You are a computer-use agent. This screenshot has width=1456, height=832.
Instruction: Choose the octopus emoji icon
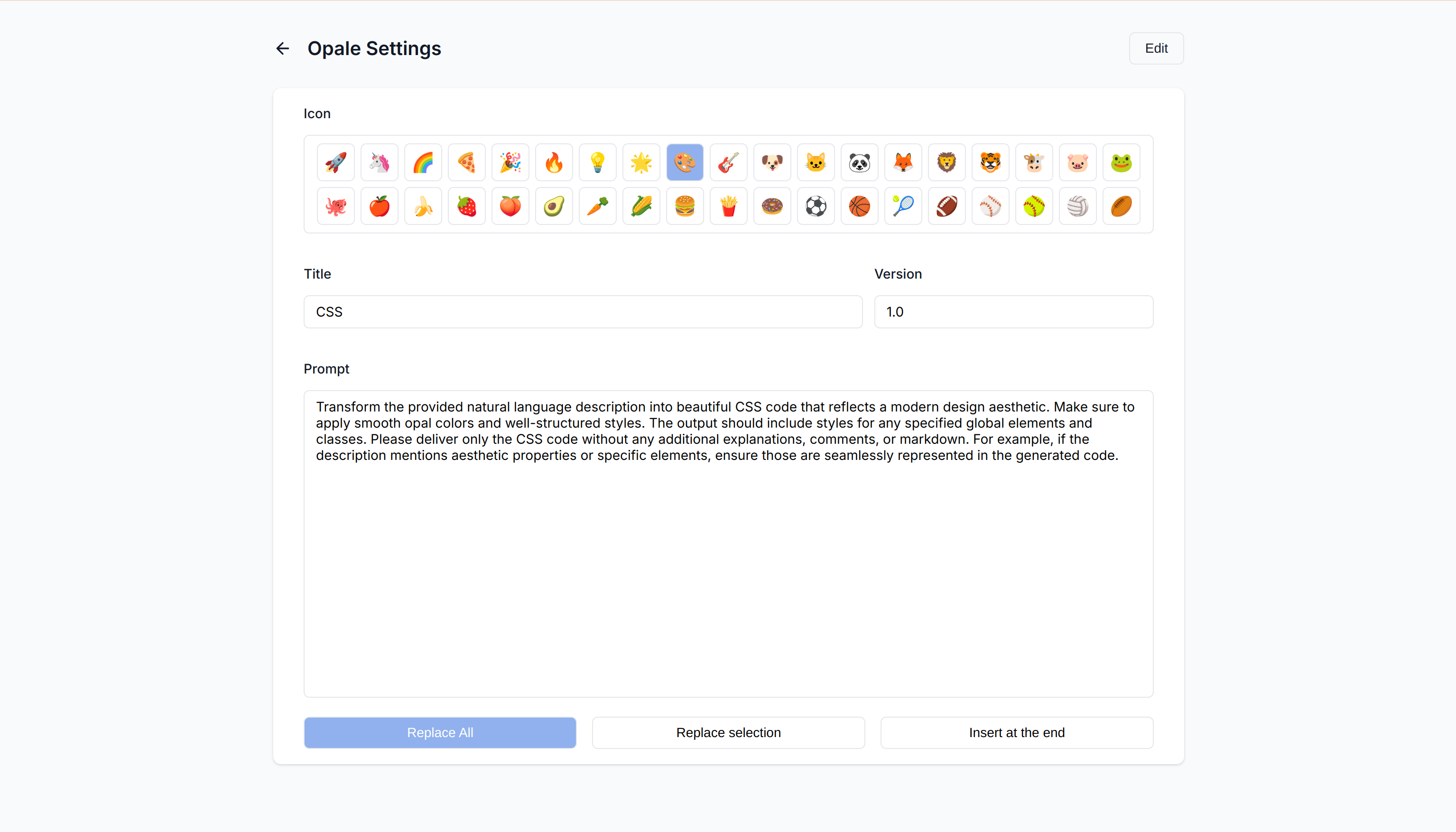pyautogui.click(x=336, y=206)
